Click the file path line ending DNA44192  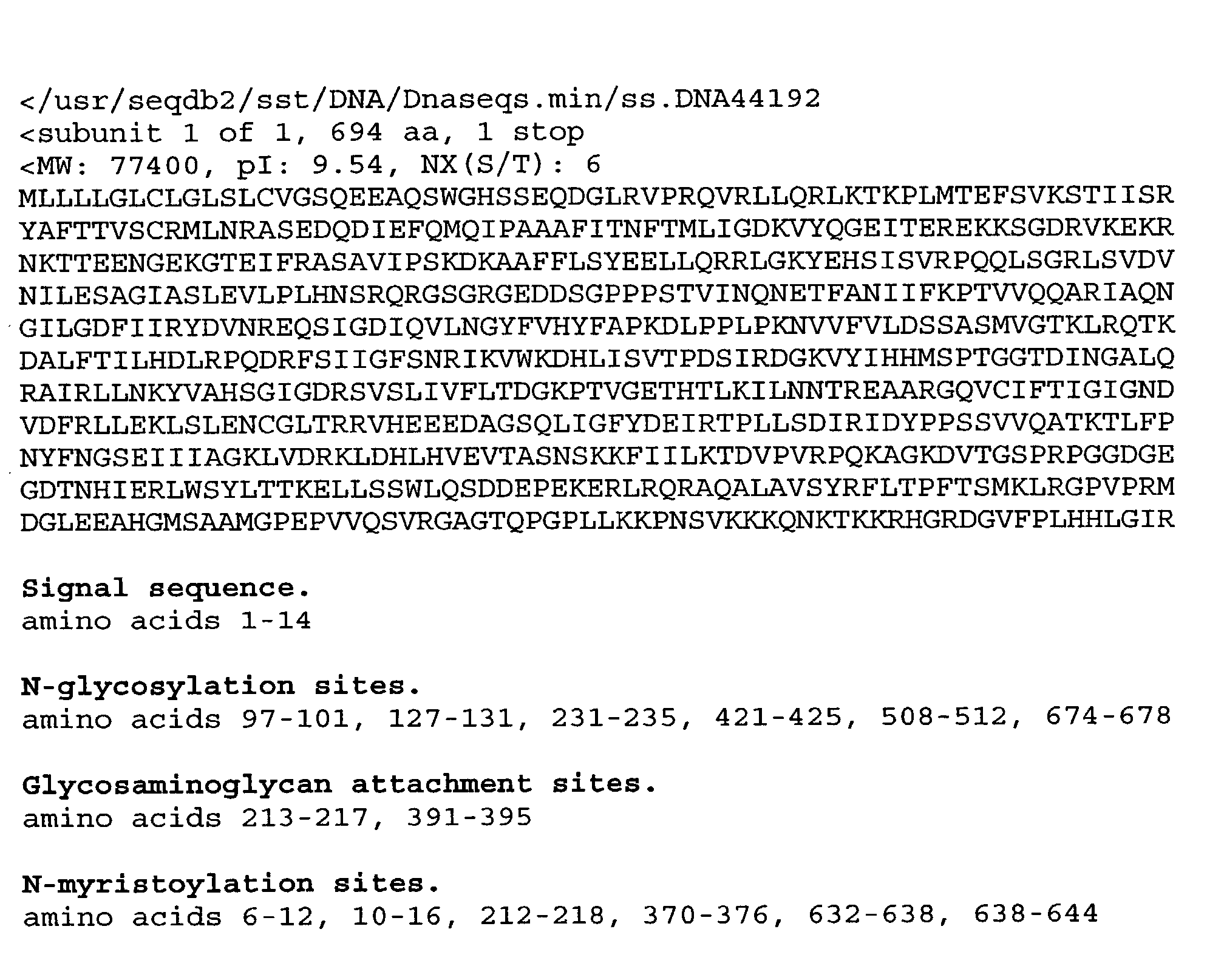(x=420, y=99)
